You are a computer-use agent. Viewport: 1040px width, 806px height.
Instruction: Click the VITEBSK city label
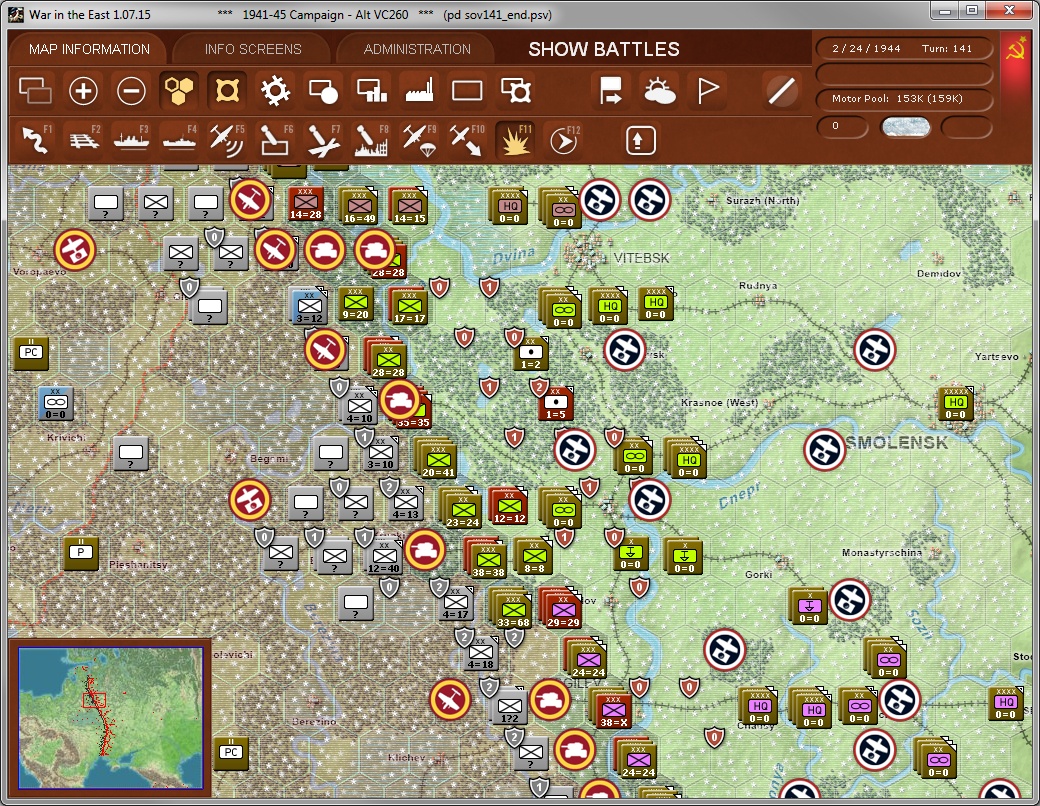point(641,258)
